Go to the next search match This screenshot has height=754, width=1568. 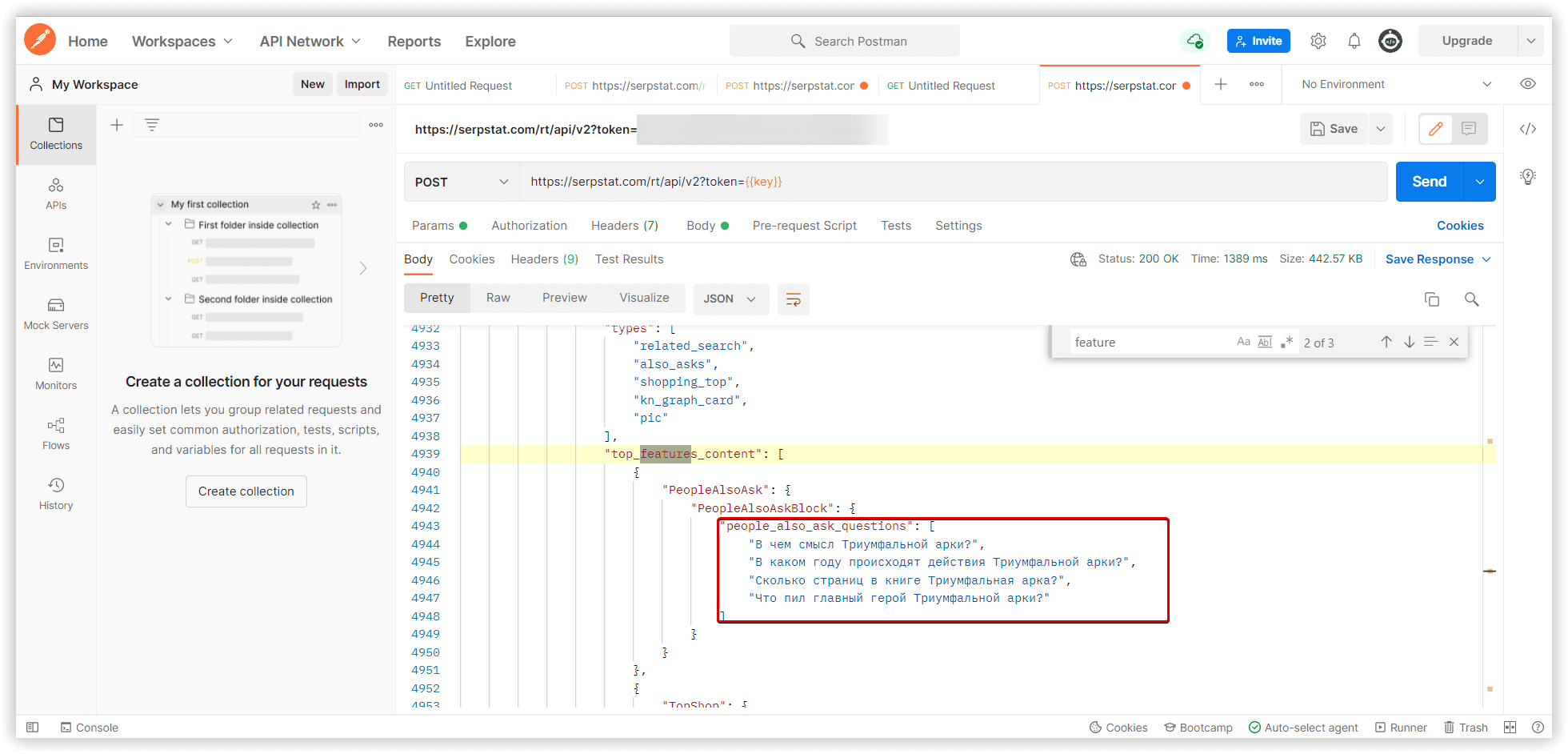tap(1409, 342)
